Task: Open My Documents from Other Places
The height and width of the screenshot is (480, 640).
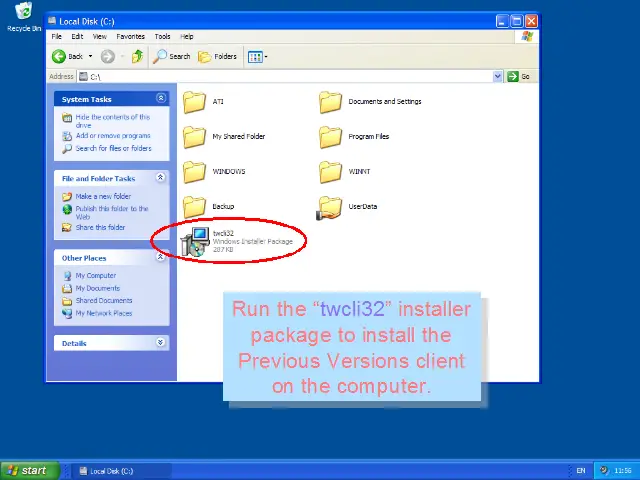Action: (x=98, y=288)
